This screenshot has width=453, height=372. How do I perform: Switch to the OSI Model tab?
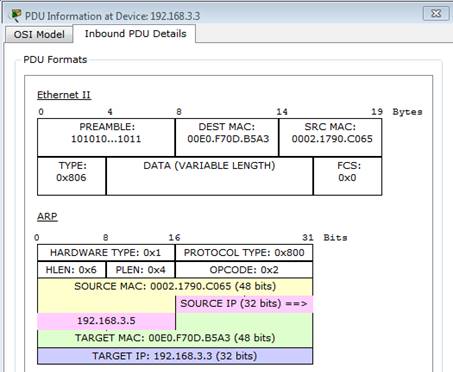(x=39, y=34)
